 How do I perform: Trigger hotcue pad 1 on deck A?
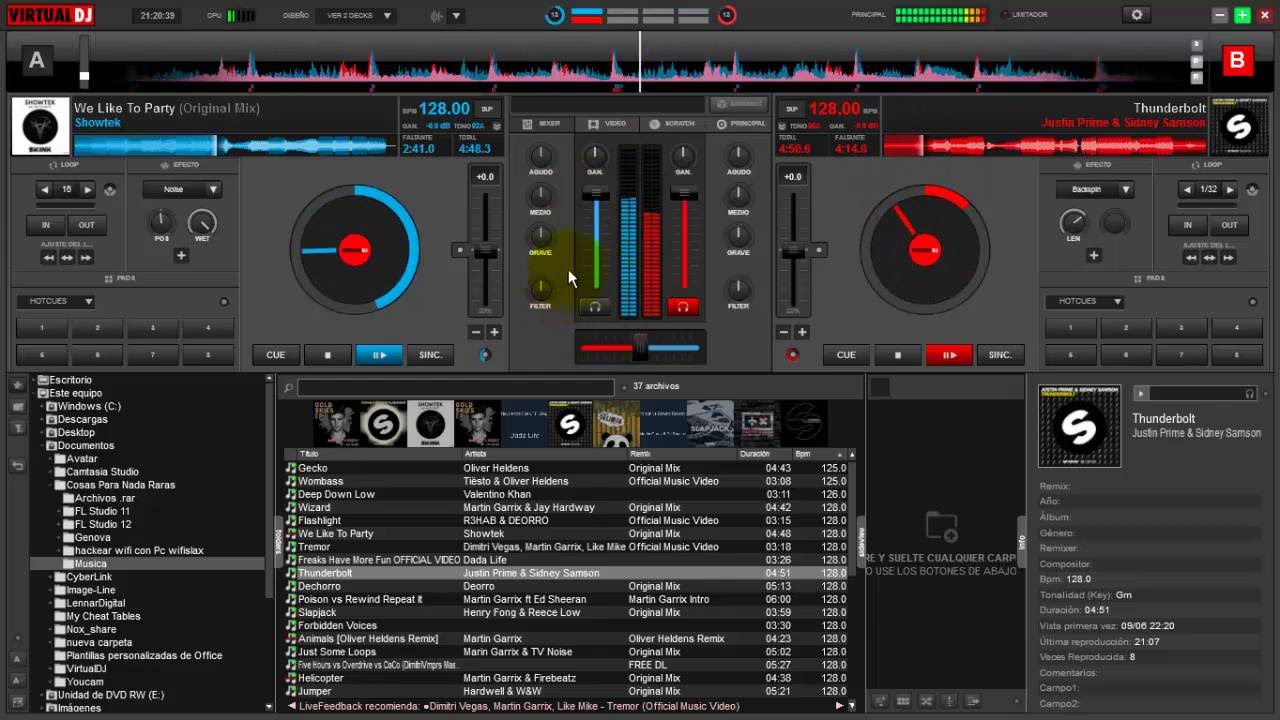click(42, 327)
